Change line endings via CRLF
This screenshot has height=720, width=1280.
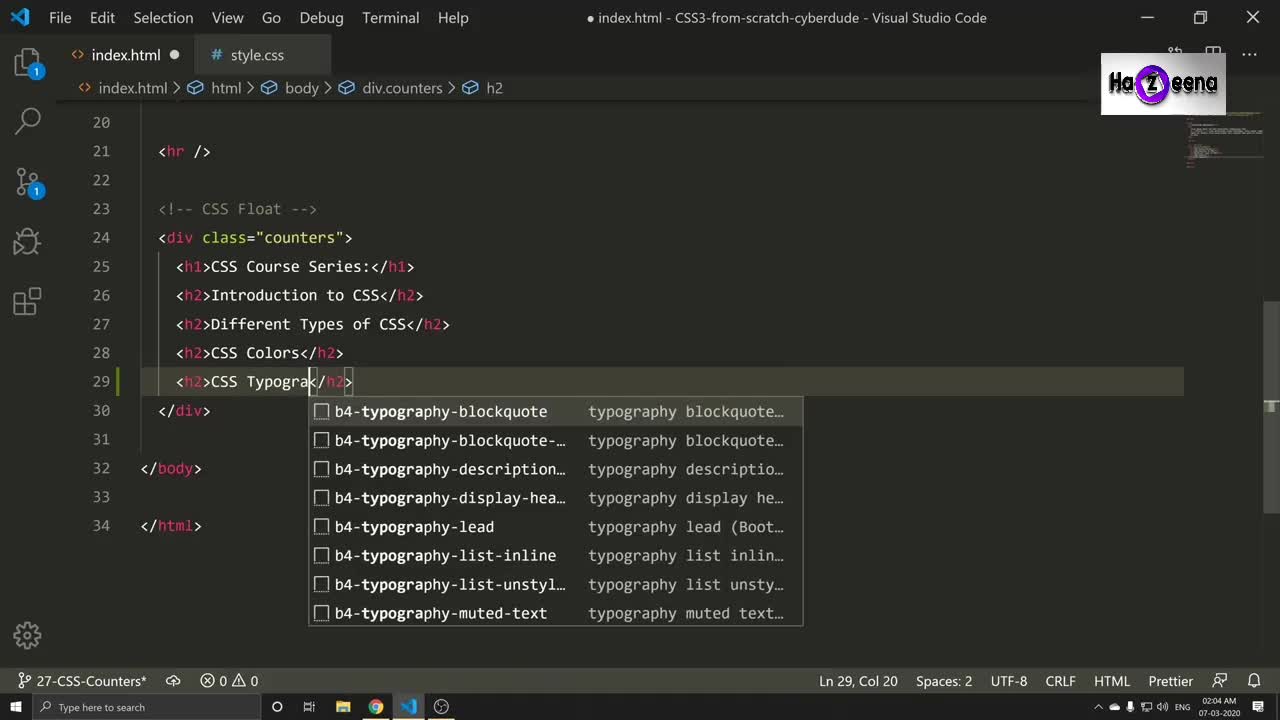point(1060,681)
